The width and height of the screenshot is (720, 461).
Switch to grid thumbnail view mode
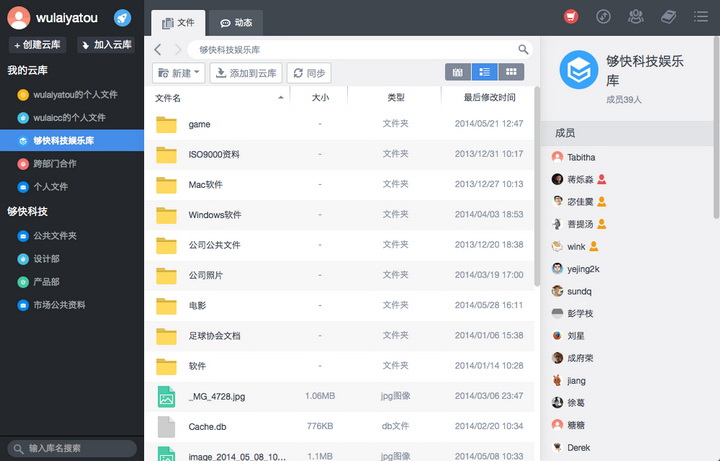(x=511, y=72)
